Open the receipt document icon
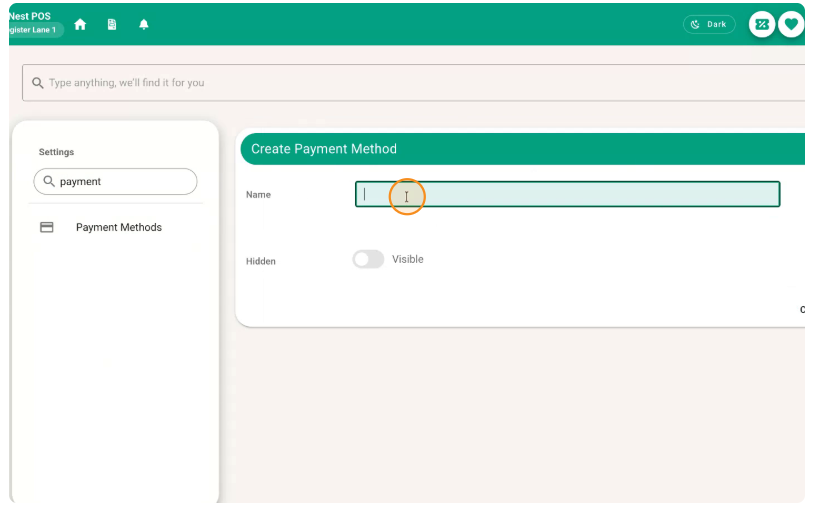Screen dimensions: 813x511 (112, 24)
